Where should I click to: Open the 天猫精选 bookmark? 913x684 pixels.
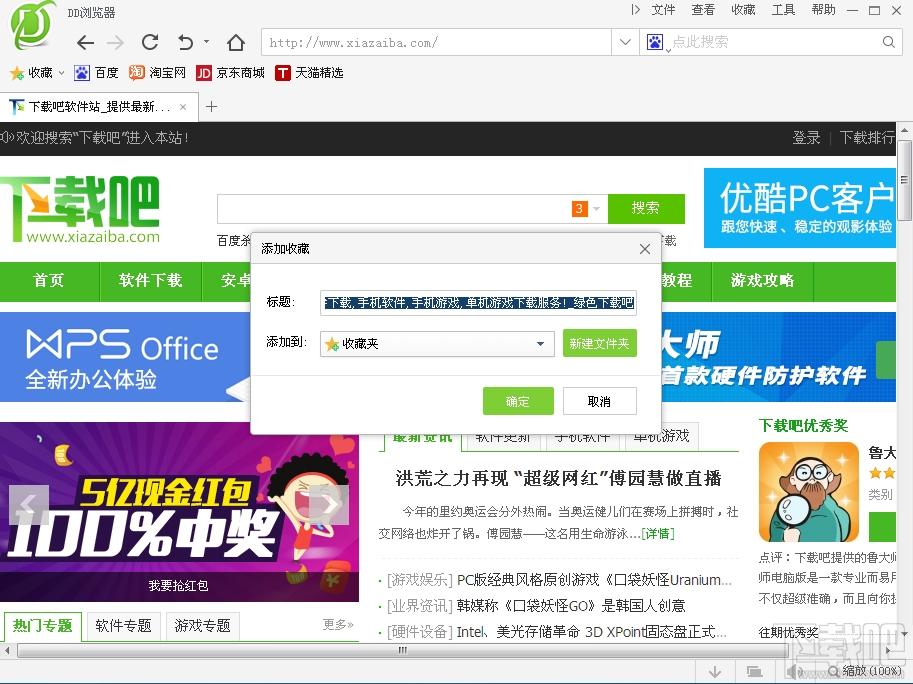pos(309,73)
